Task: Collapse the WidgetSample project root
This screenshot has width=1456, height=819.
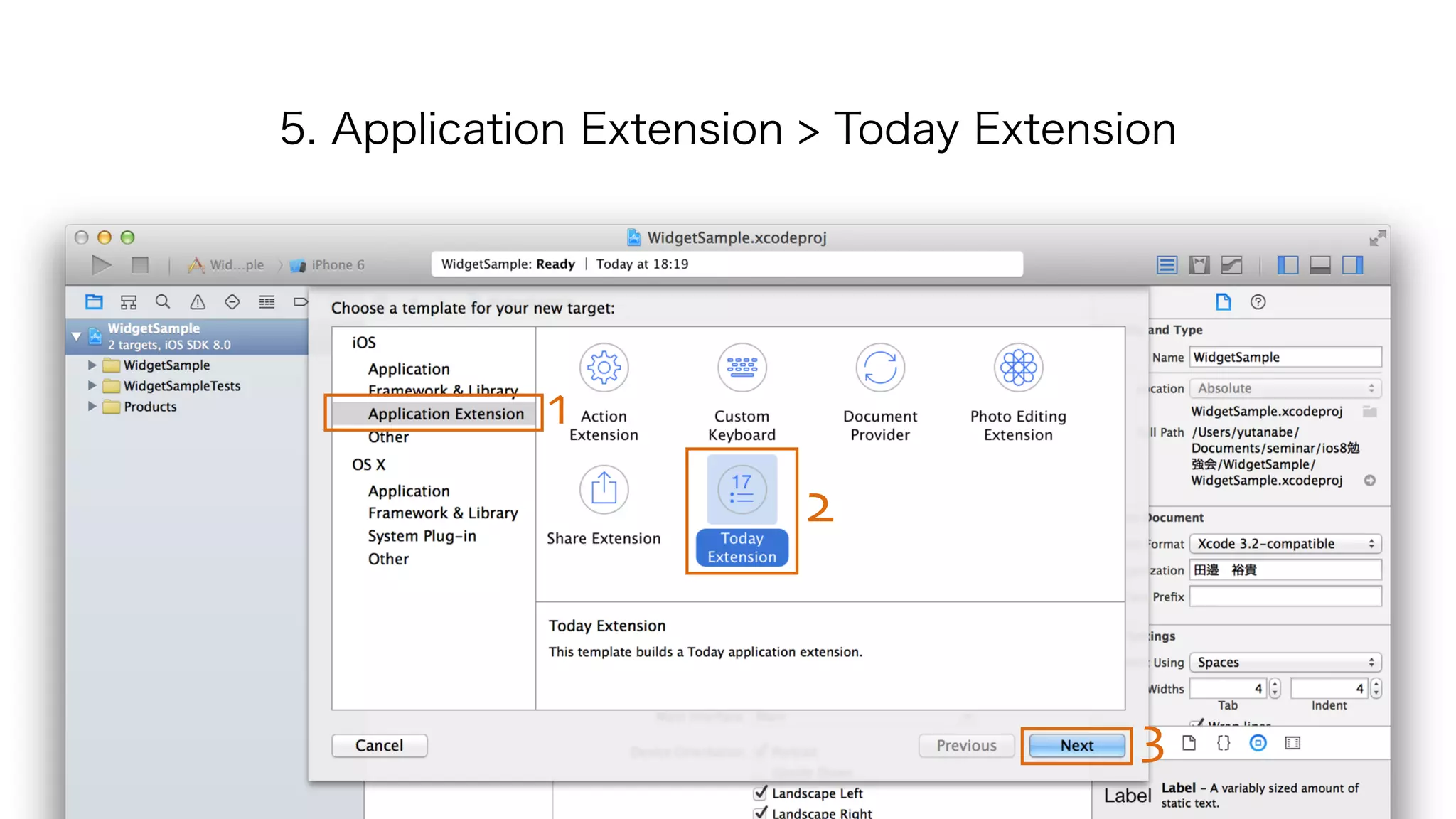Action: click(x=76, y=336)
